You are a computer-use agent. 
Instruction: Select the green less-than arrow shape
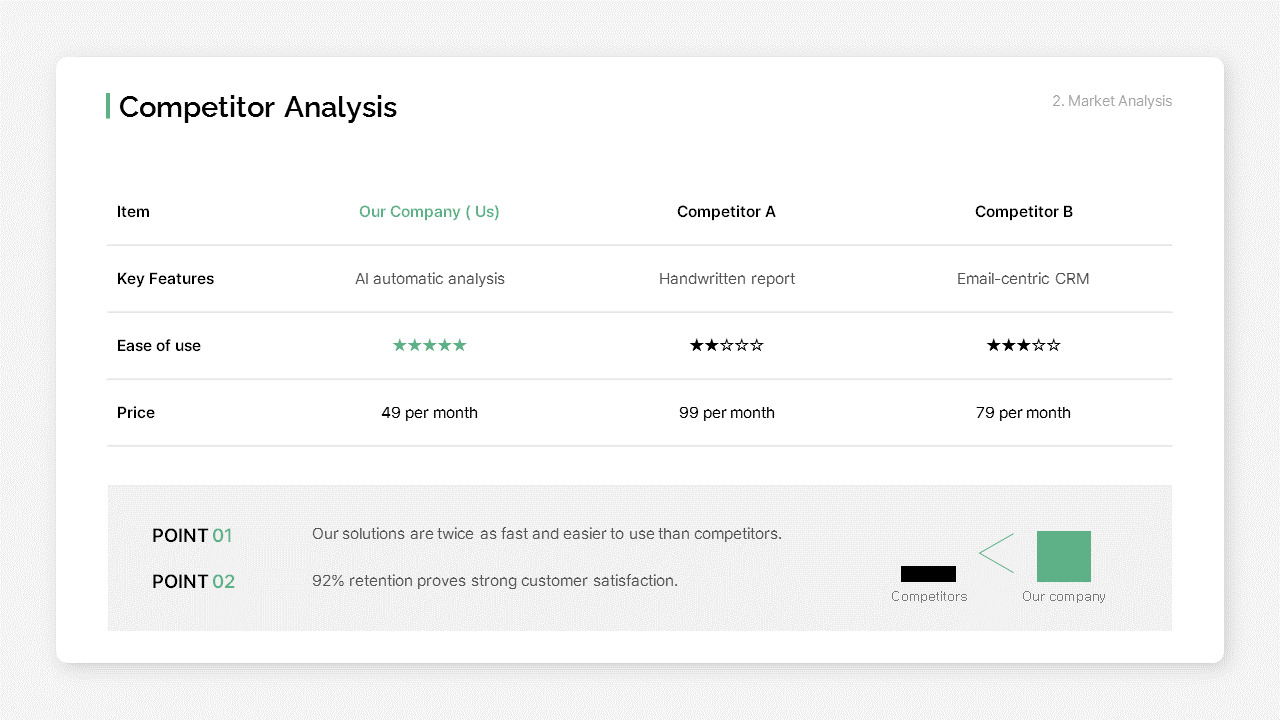click(x=996, y=553)
